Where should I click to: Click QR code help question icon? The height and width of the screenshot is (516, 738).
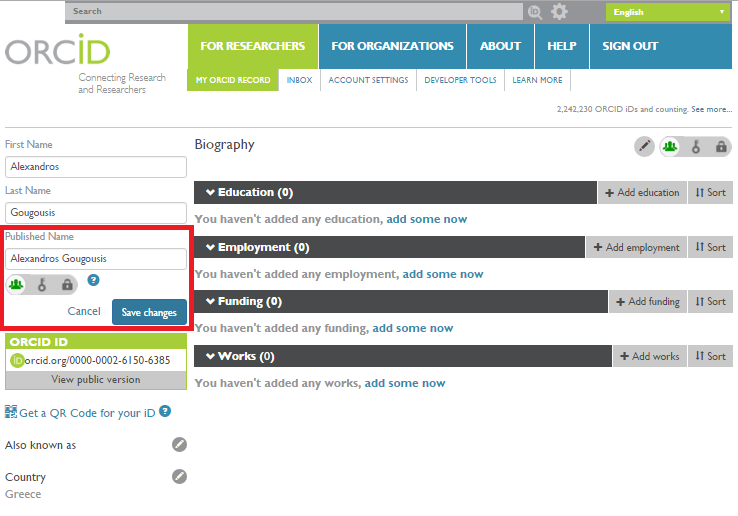pyautogui.click(x=165, y=411)
